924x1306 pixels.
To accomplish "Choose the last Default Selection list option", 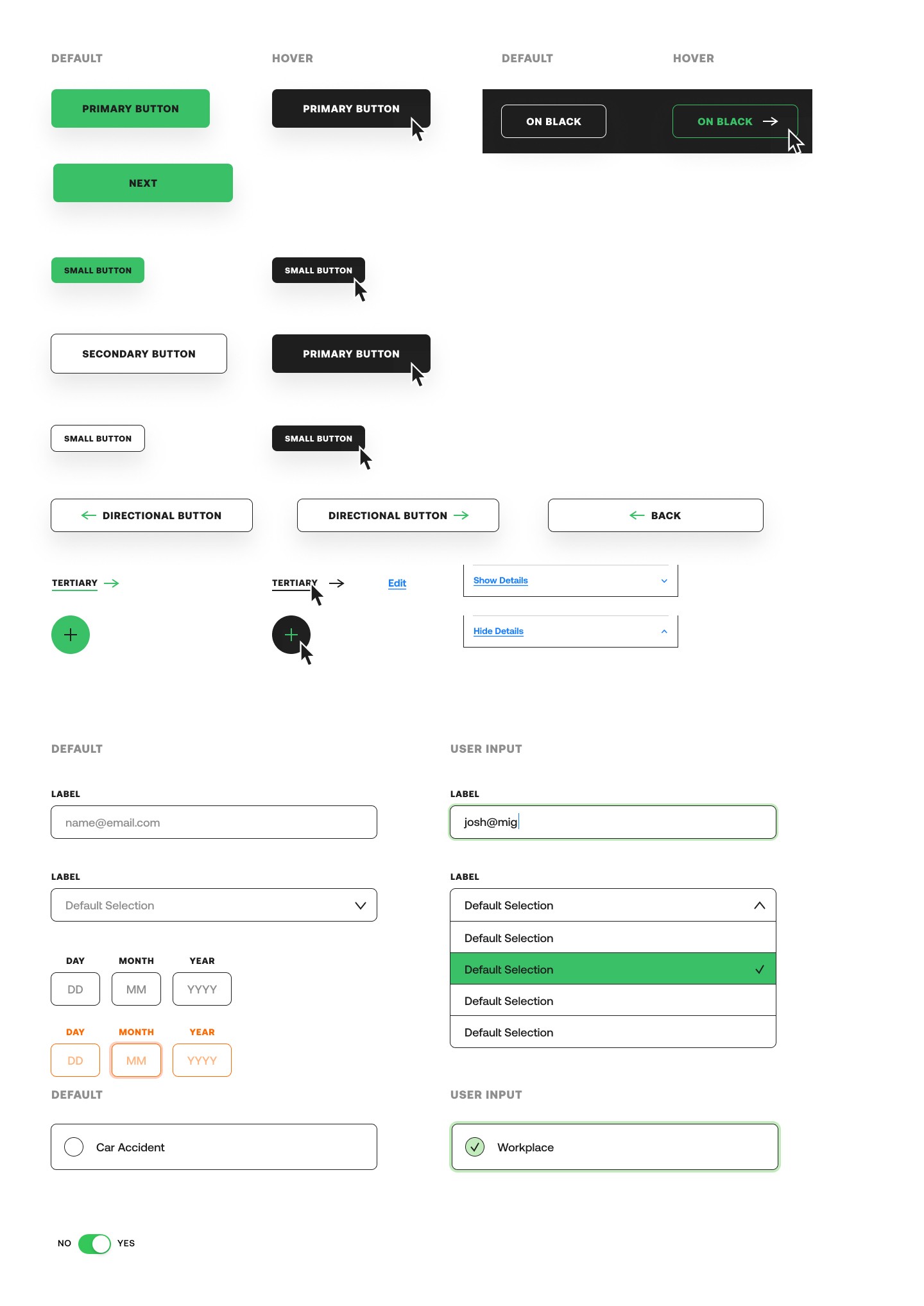I will pos(613,1032).
